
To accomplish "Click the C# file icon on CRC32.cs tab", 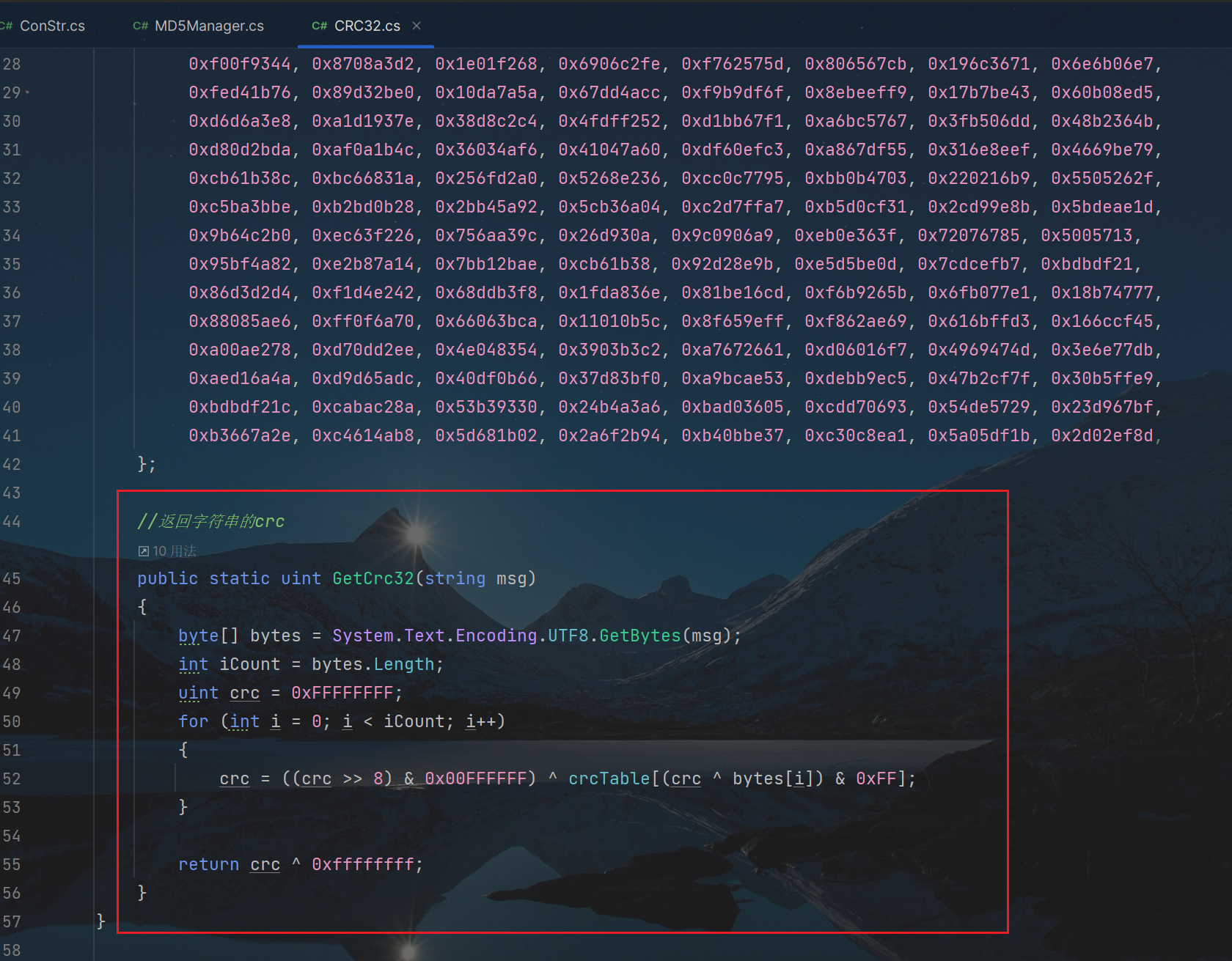I will point(319,26).
